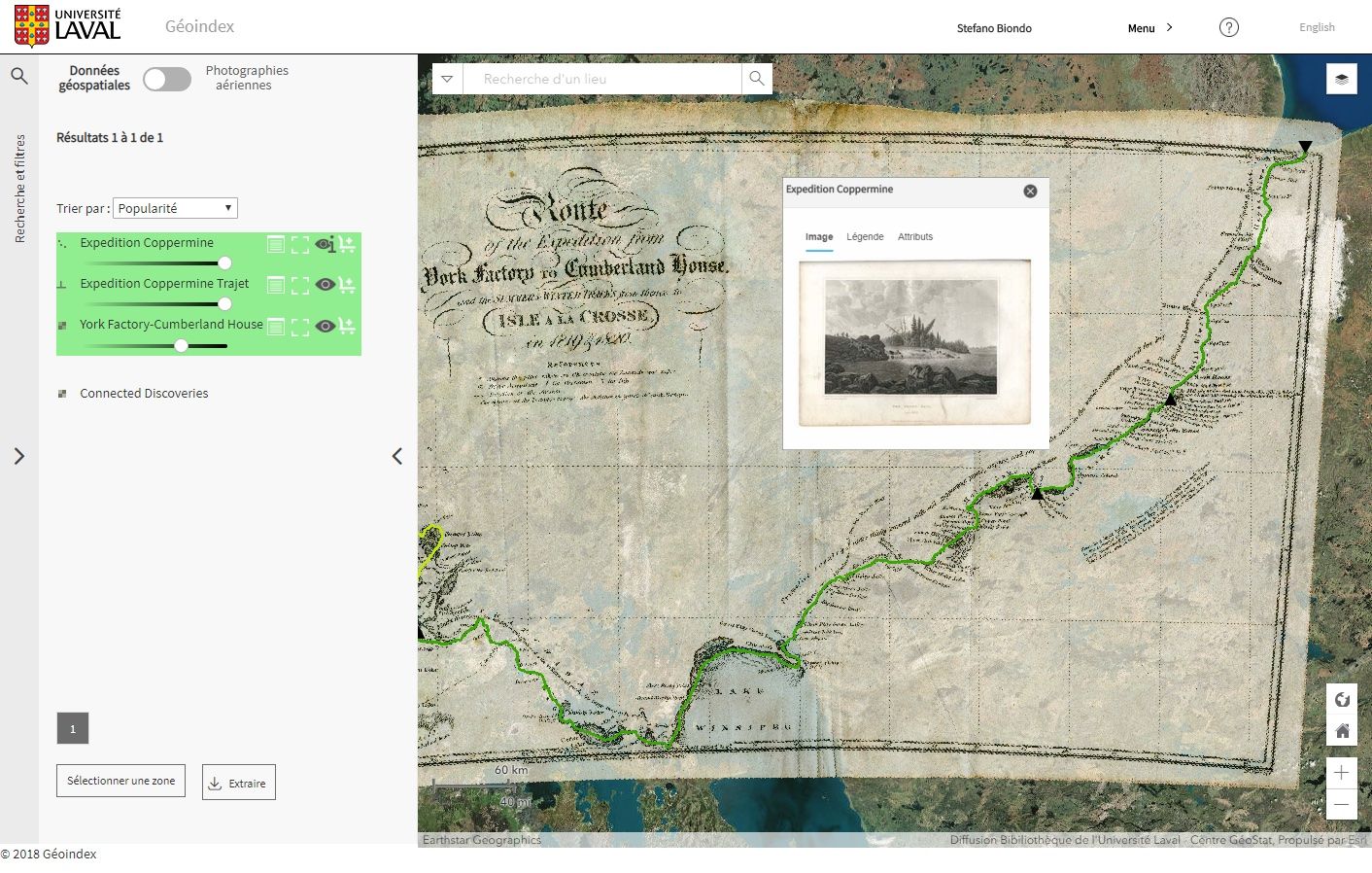Select the Expedition Coppermine Trajet layer name
This screenshot has height=873, width=1372.
164,284
